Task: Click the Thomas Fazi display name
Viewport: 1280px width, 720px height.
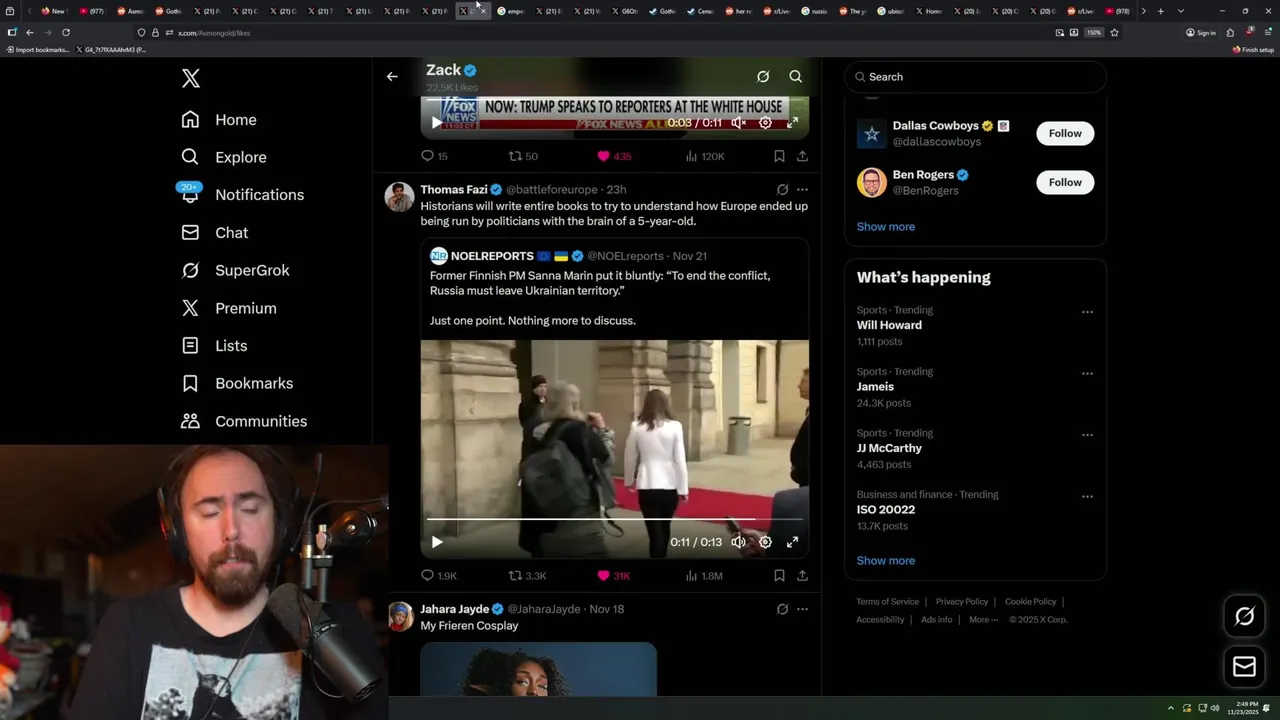Action: click(454, 189)
